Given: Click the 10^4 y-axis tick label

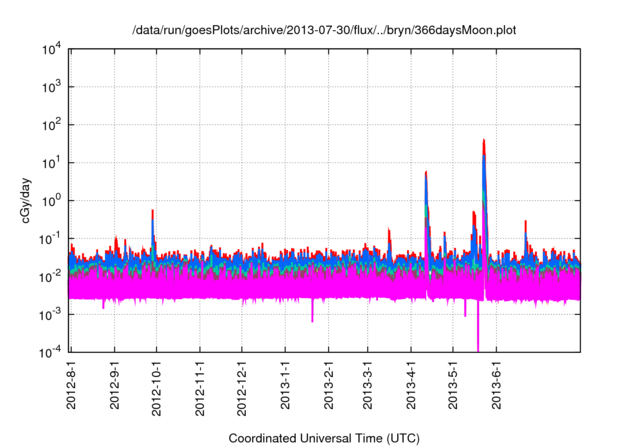Looking at the screenshot, I should (49, 49).
